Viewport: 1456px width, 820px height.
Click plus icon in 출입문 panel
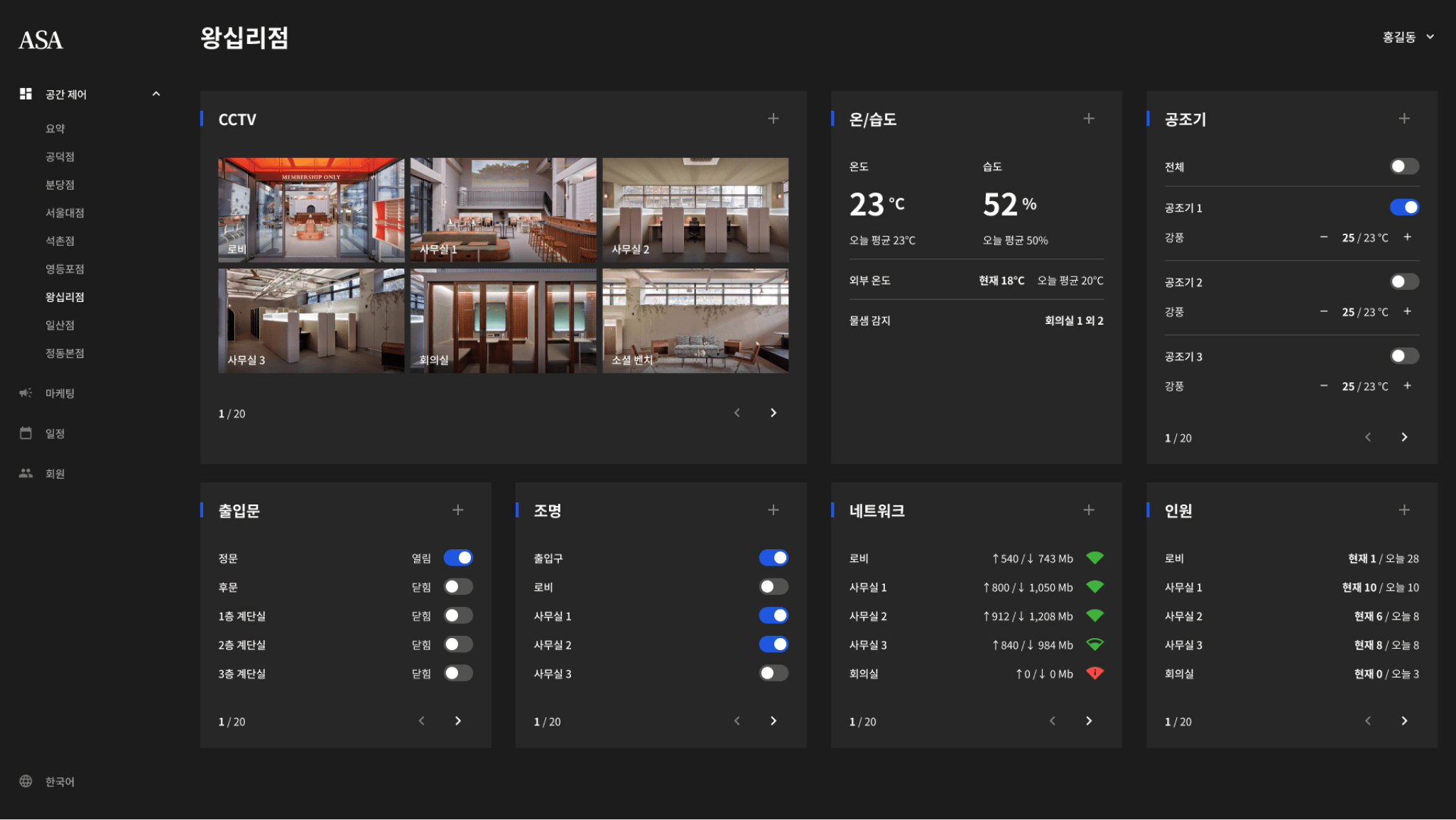[458, 510]
